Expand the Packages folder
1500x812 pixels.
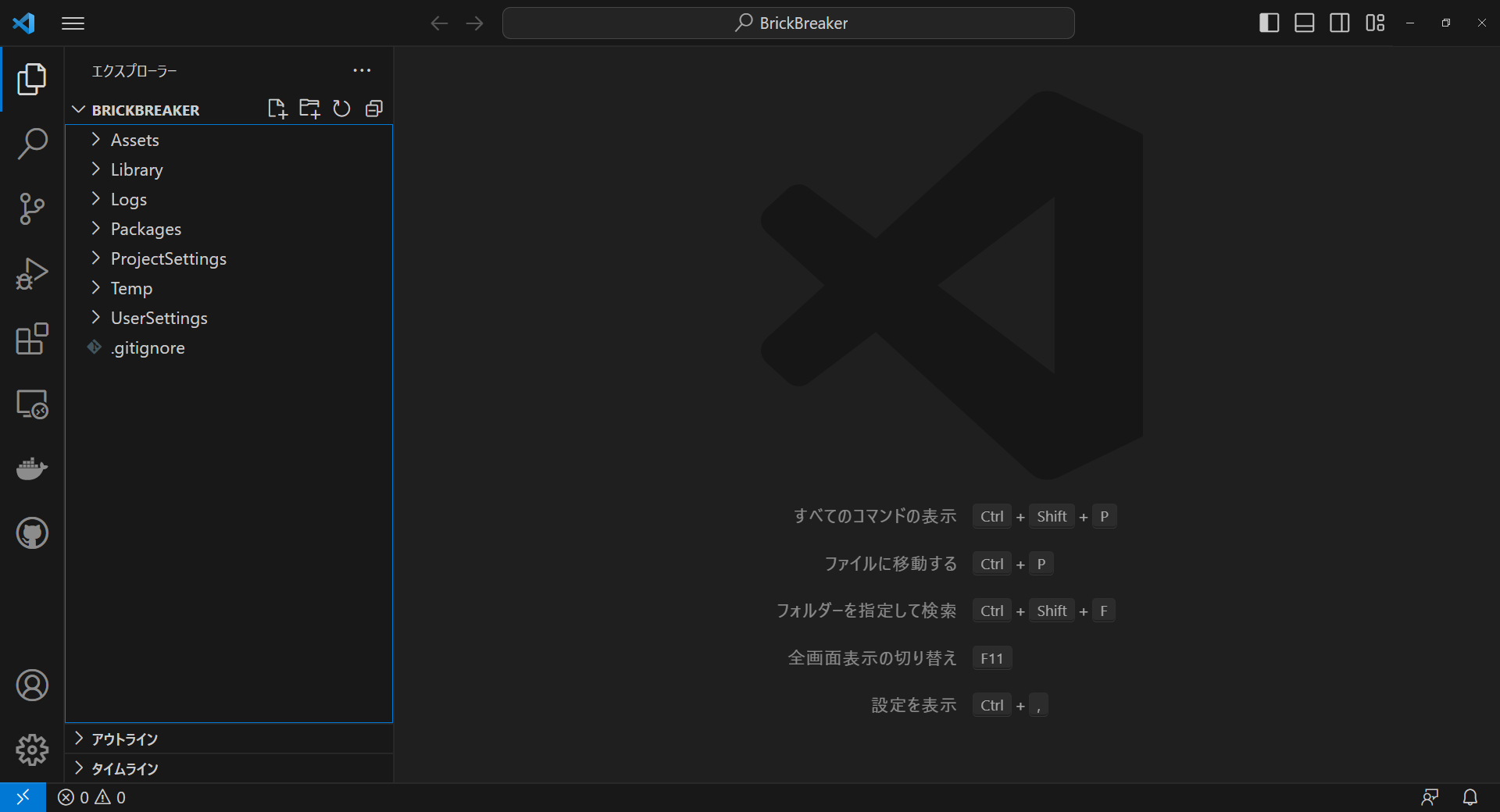[229, 229]
